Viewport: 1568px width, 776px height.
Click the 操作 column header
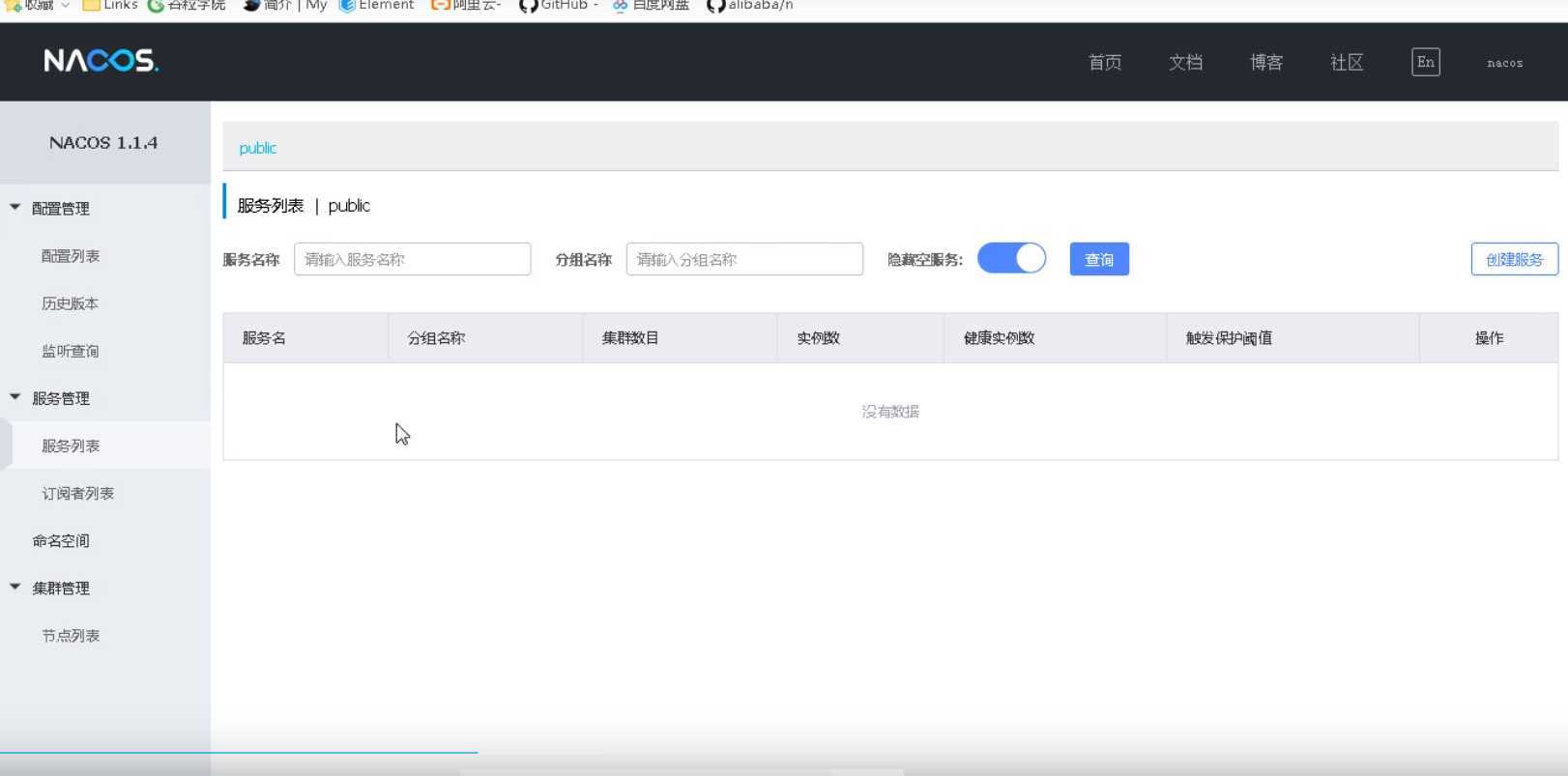(x=1490, y=338)
